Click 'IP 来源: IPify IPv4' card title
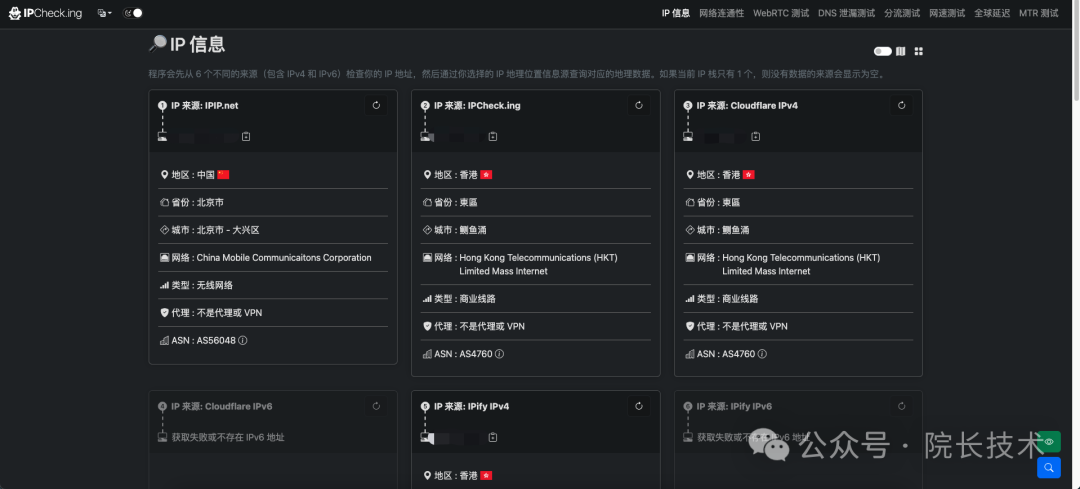 471,406
